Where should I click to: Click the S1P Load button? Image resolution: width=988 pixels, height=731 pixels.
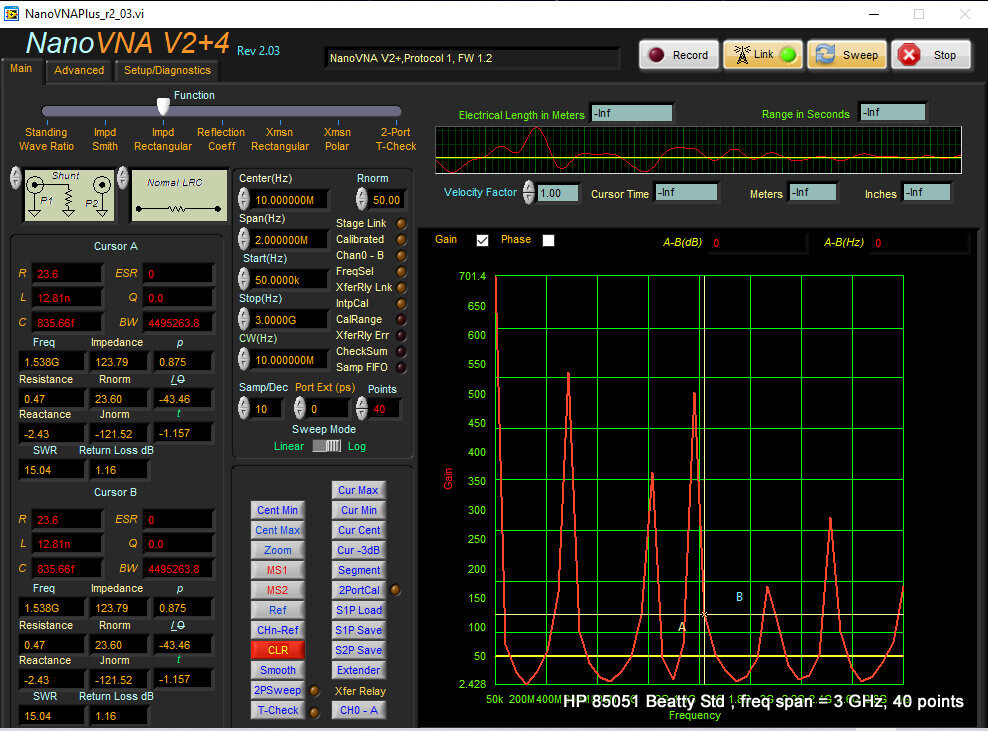pyautogui.click(x=359, y=610)
